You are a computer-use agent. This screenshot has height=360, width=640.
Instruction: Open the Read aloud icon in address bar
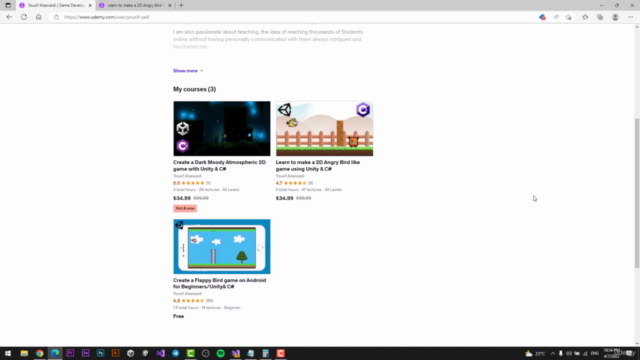click(556, 17)
